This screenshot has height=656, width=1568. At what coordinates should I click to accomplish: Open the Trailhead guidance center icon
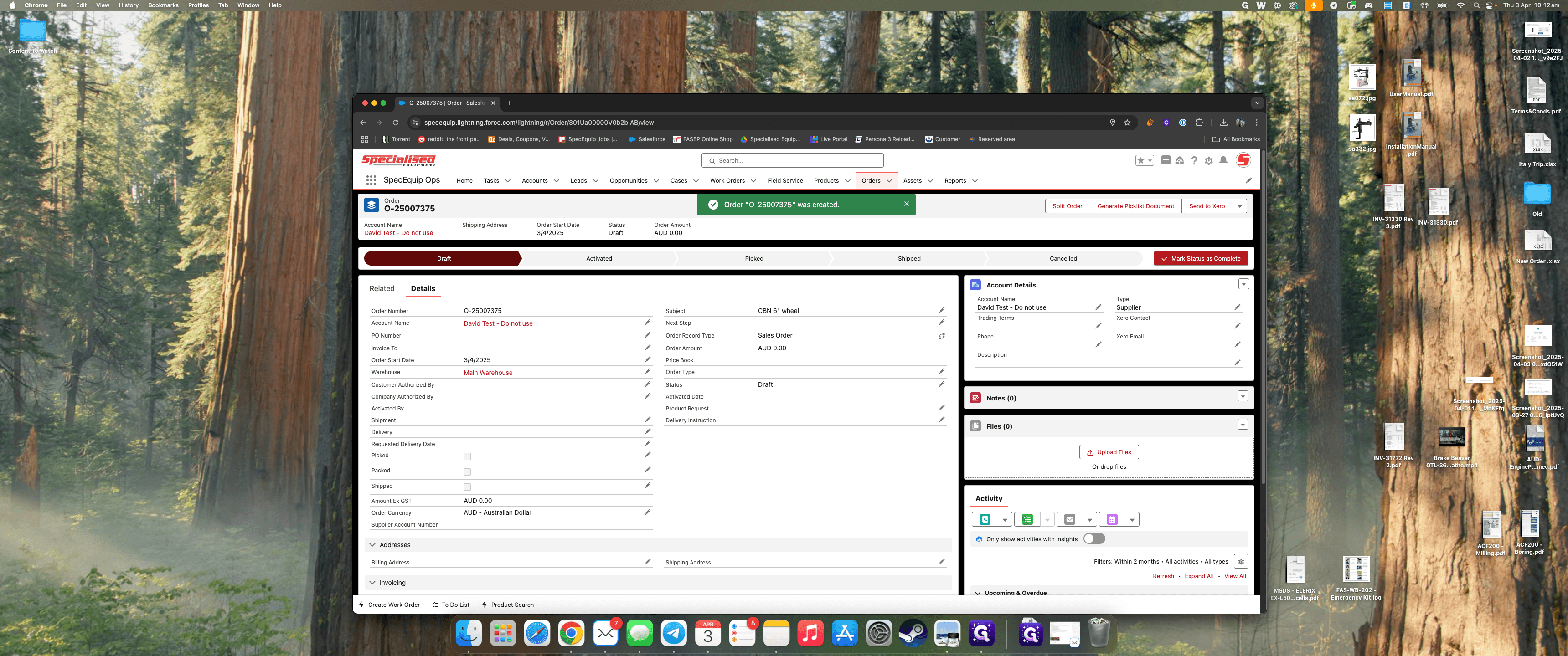[x=1179, y=161]
